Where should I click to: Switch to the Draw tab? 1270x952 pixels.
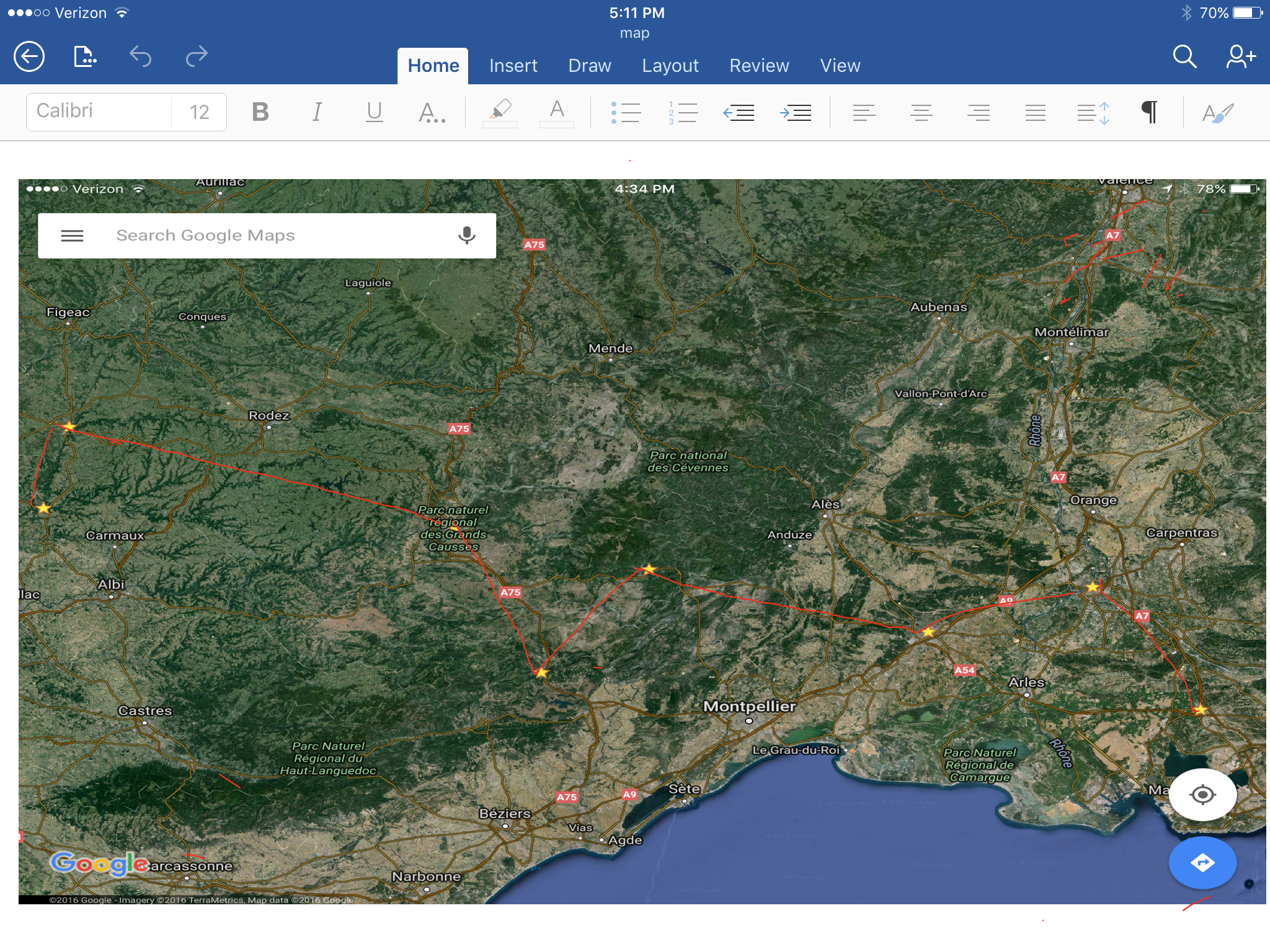(x=589, y=66)
